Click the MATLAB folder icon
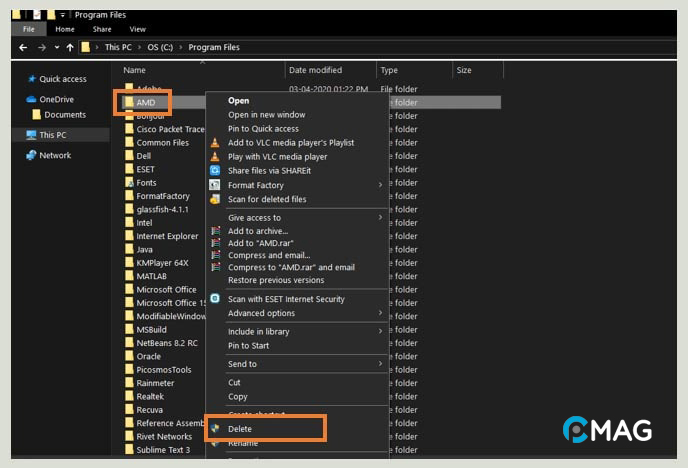Viewport: 688px width, 468px height. click(x=129, y=275)
